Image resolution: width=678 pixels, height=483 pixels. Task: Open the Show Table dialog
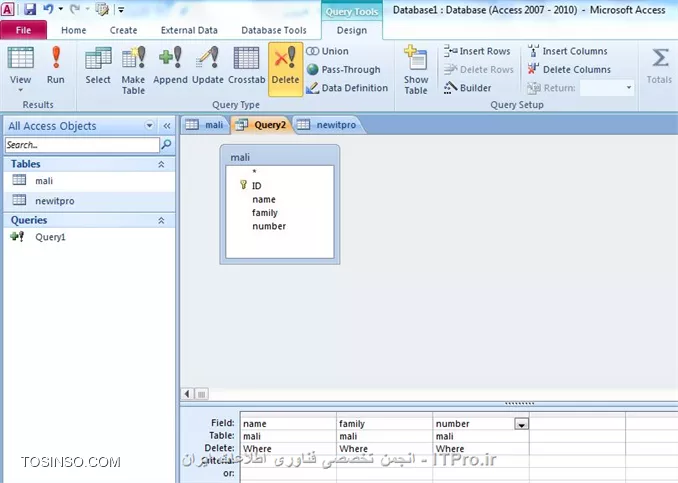click(x=416, y=68)
